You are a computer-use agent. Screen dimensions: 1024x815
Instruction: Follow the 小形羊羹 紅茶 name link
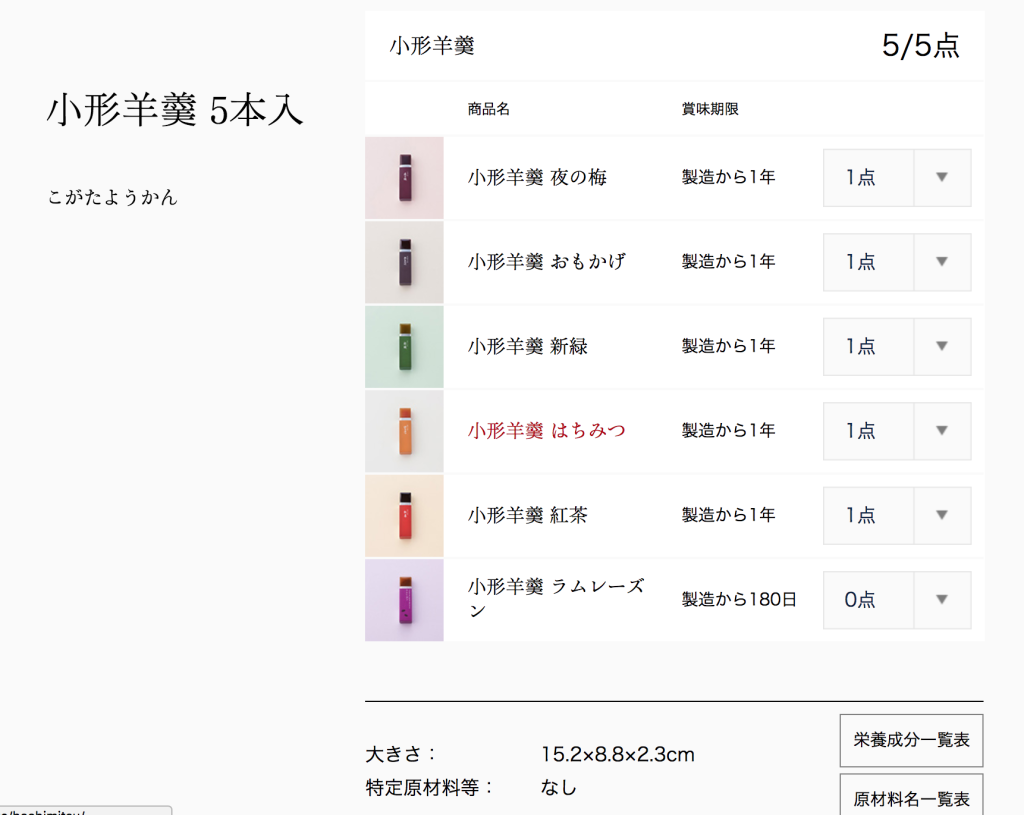tap(528, 516)
